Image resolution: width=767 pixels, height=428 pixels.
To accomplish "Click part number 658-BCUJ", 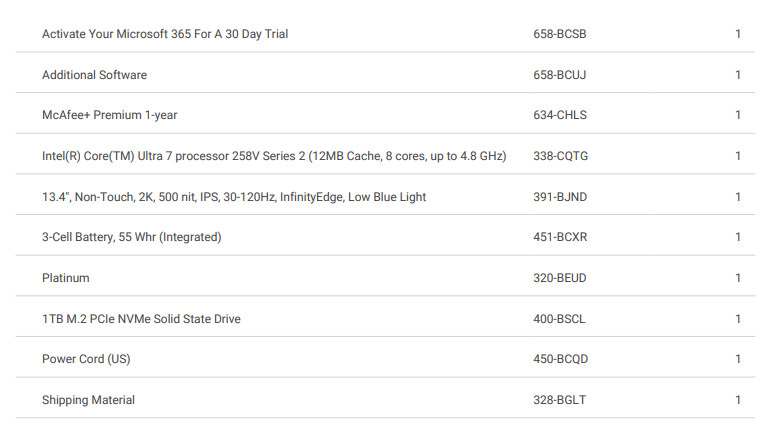I will [560, 75].
